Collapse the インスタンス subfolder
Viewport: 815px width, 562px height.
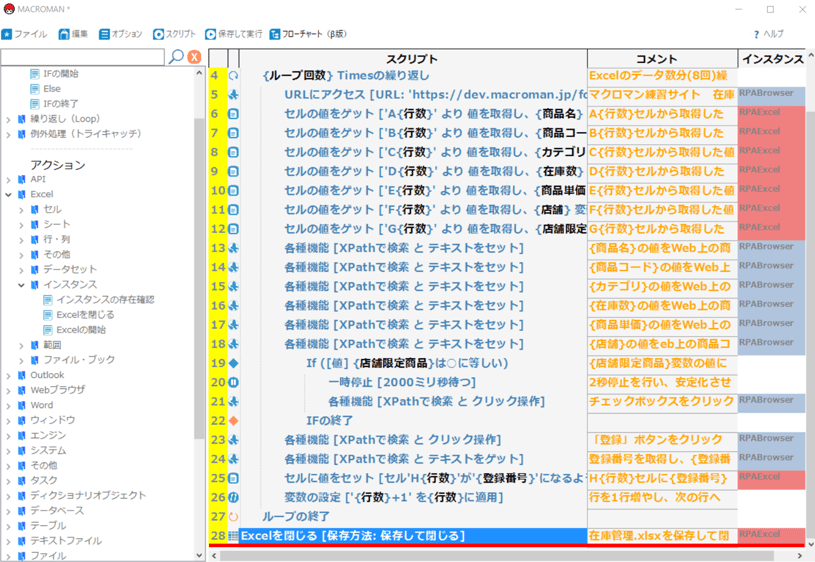tap(21, 285)
